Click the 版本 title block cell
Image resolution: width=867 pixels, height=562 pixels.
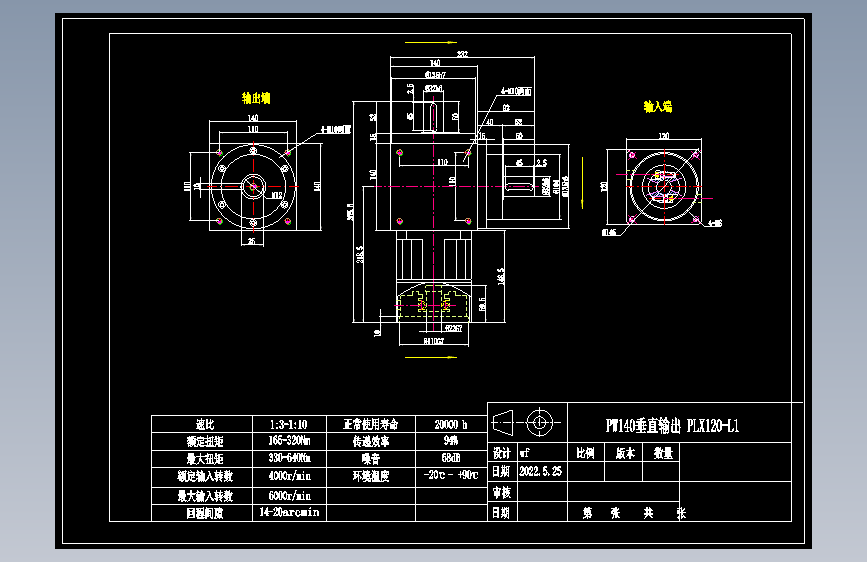point(625,453)
